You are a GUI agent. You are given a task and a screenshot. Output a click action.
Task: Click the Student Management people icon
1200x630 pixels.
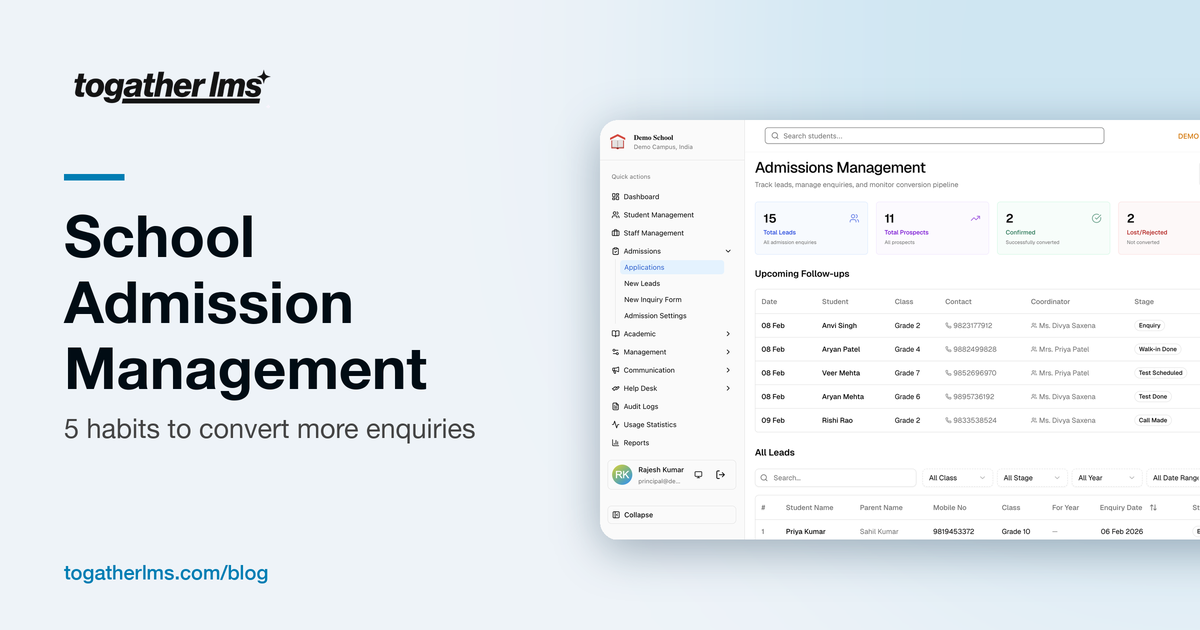pyautogui.click(x=615, y=215)
